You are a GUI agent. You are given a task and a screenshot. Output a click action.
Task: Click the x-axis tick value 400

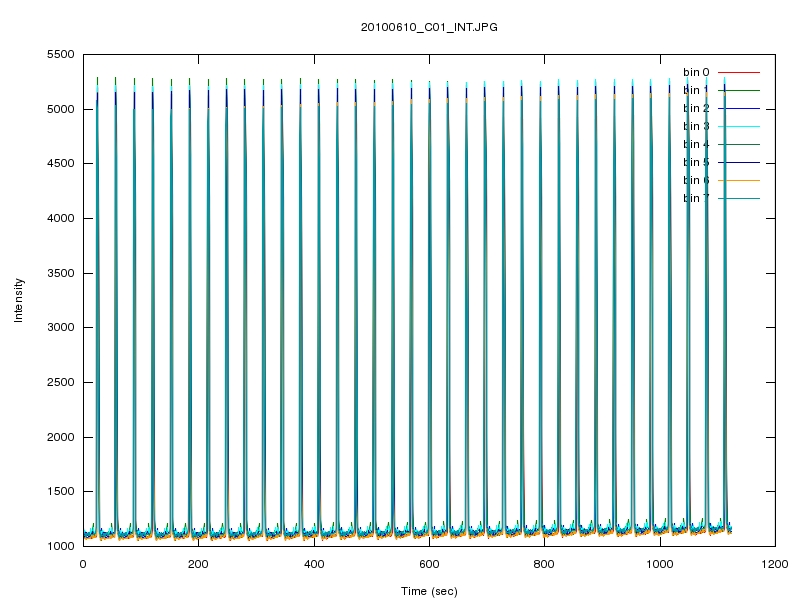pyautogui.click(x=314, y=564)
